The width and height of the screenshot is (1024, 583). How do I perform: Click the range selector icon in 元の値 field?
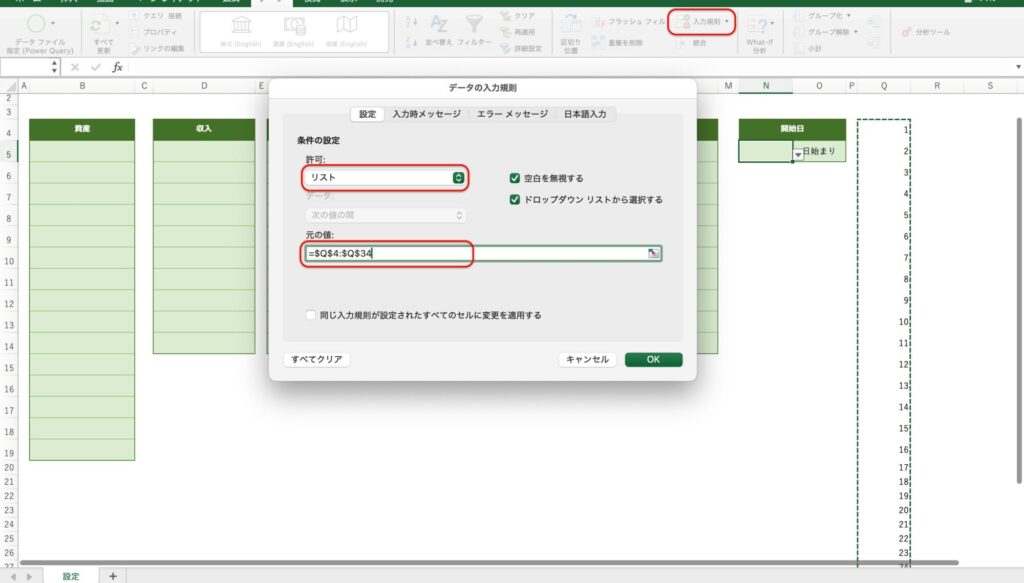pyautogui.click(x=654, y=254)
